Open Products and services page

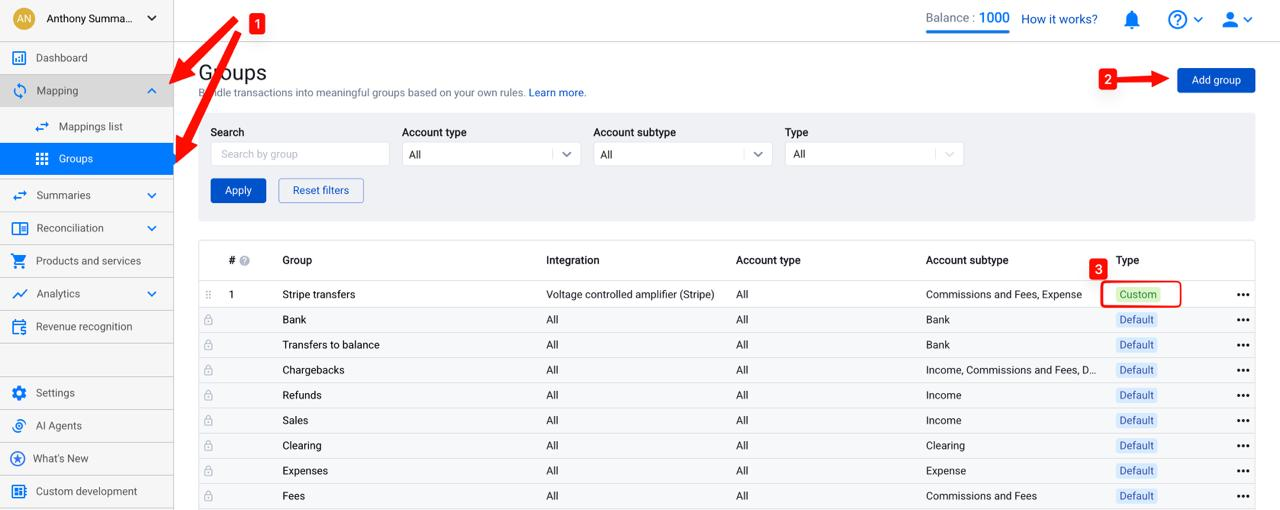click(86, 261)
